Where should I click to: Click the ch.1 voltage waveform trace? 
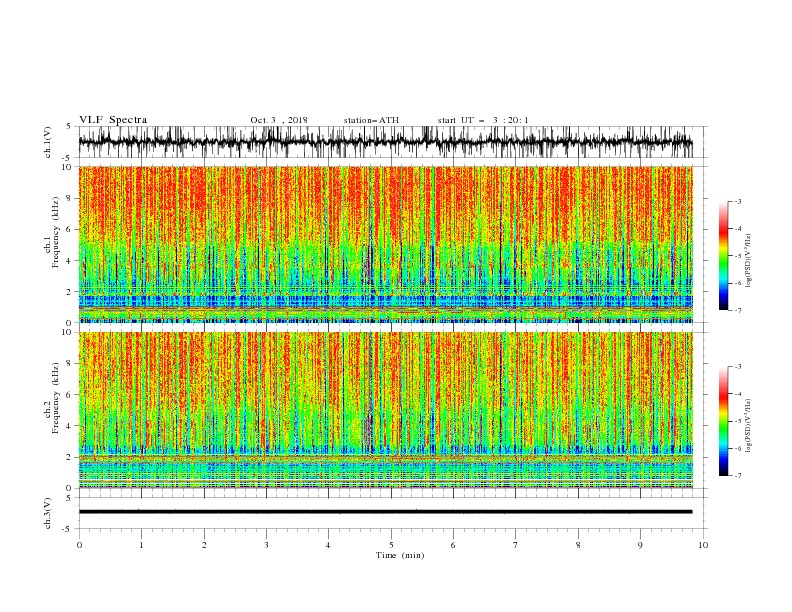(x=385, y=142)
